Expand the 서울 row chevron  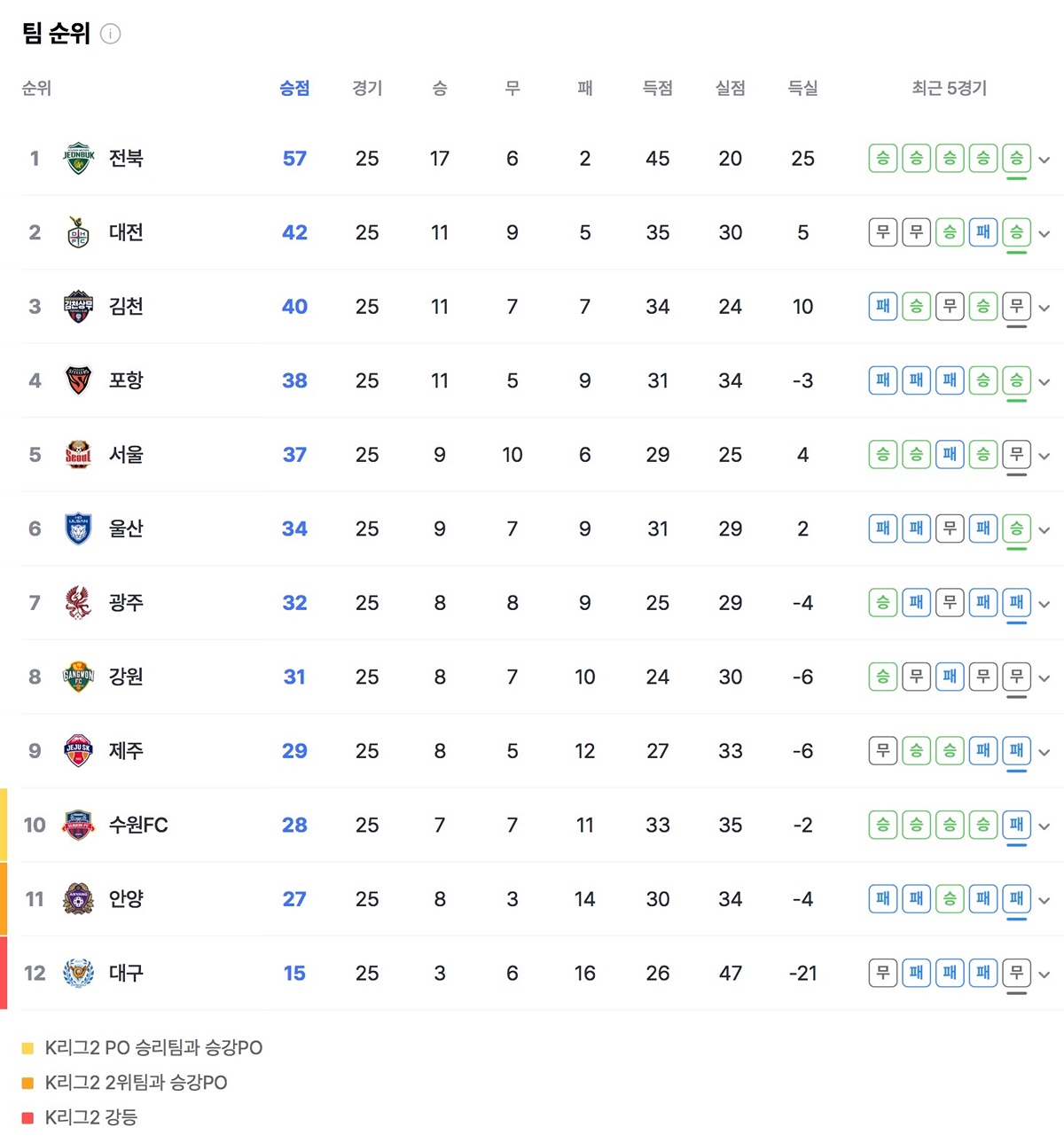(x=1044, y=457)
